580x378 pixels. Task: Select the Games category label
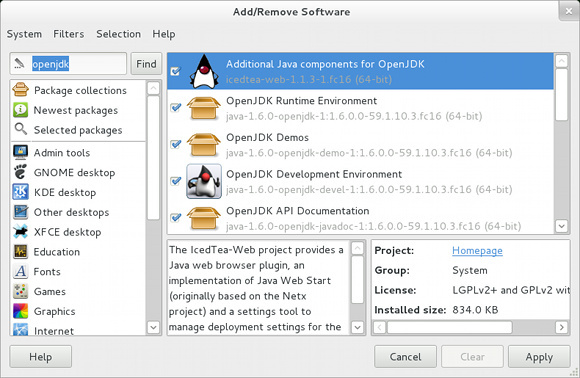pyautogui.click(x=50, y=291)
